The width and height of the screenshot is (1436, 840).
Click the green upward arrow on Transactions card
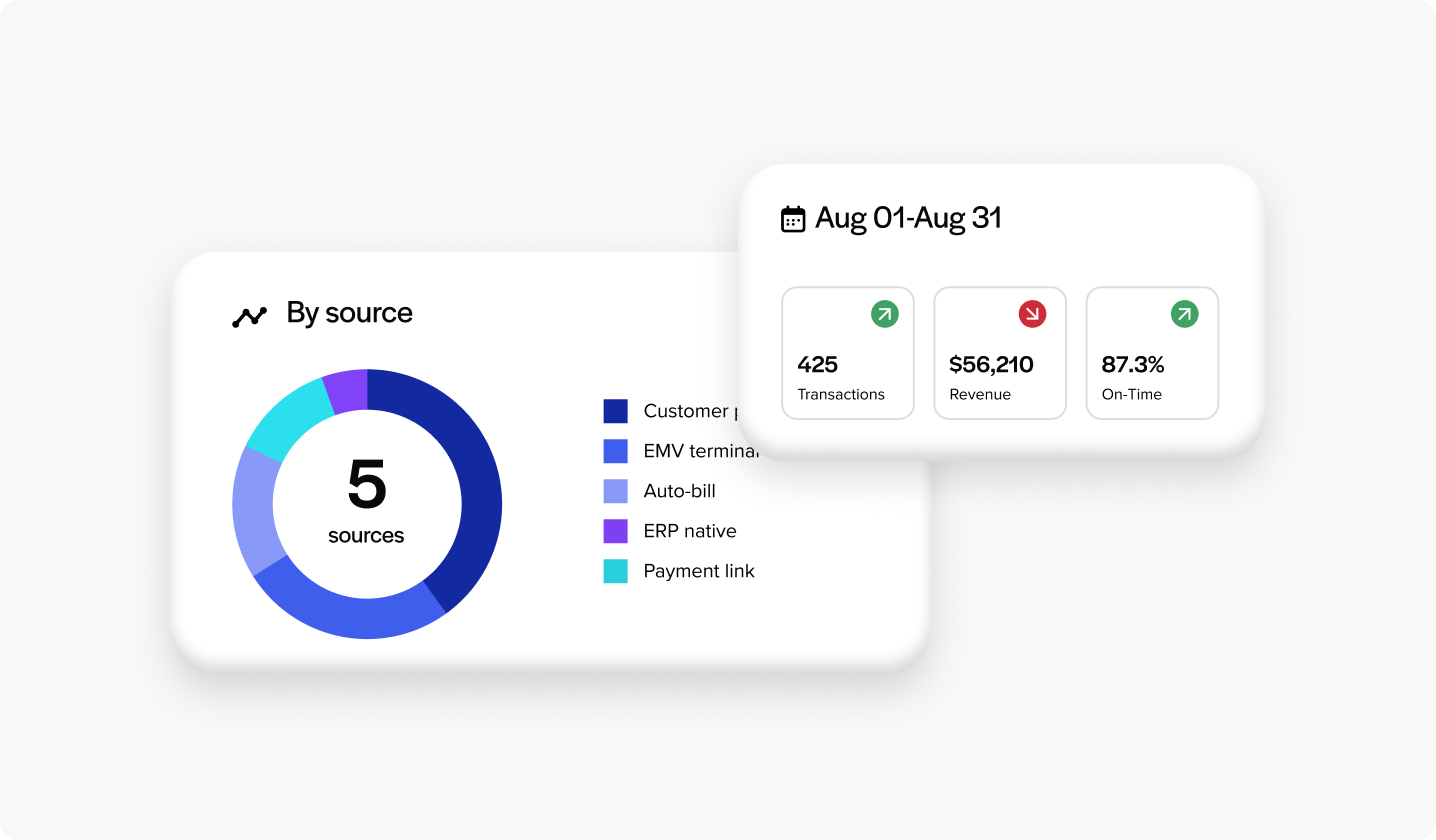pyautogui.click(x=882, y=313)
